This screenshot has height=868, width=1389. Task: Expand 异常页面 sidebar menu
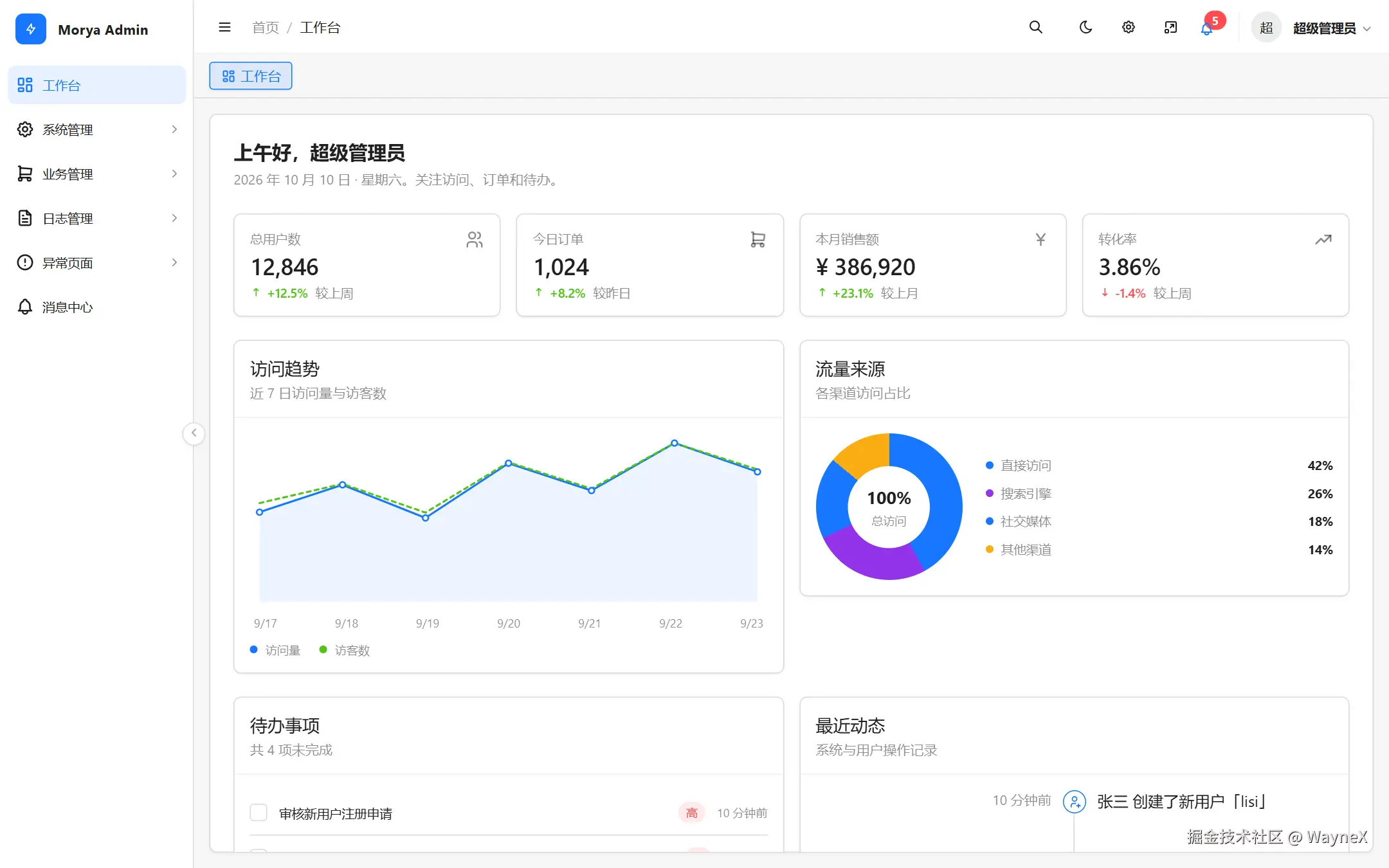point(97,262)
